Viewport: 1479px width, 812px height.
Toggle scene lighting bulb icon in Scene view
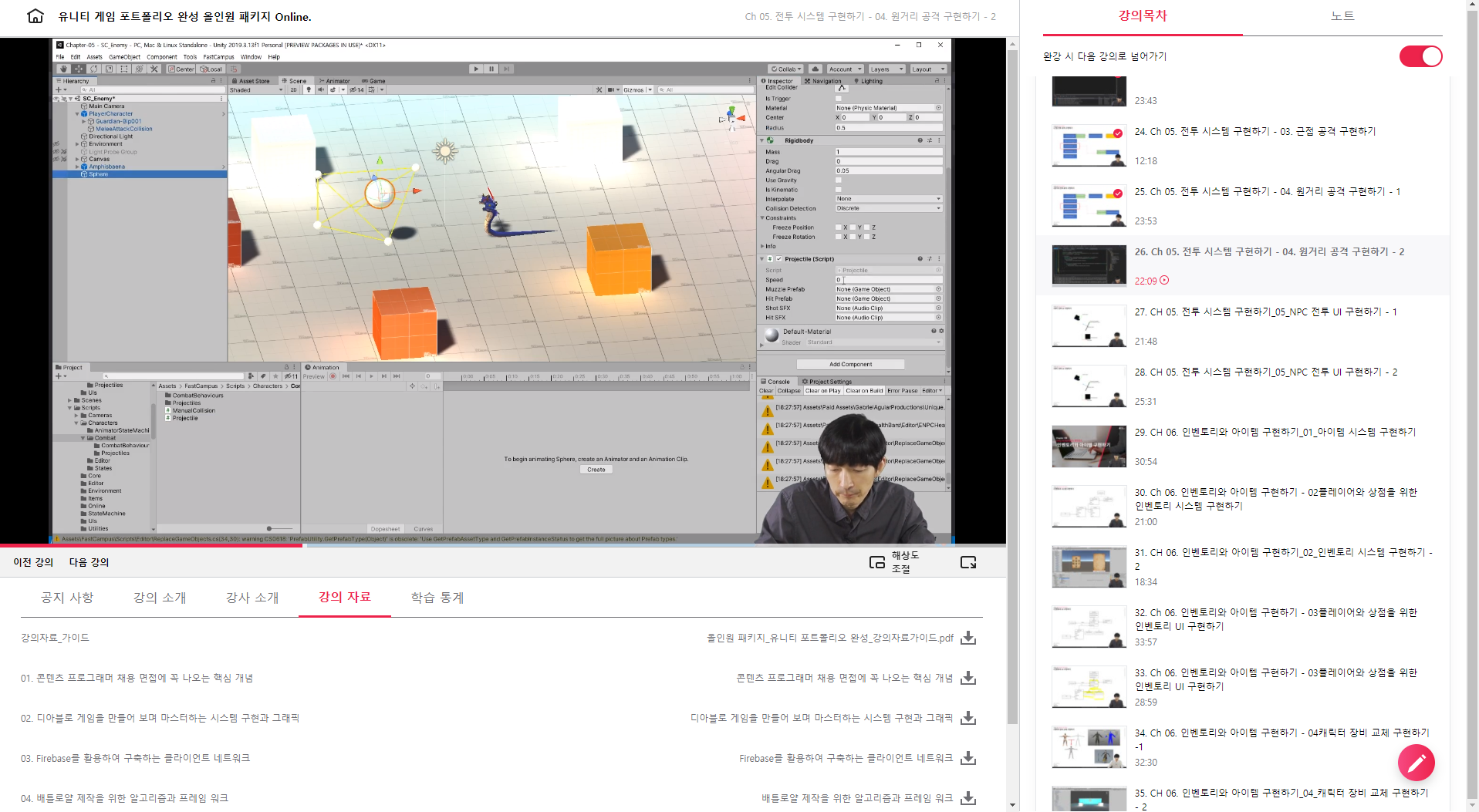click(309, 89)
